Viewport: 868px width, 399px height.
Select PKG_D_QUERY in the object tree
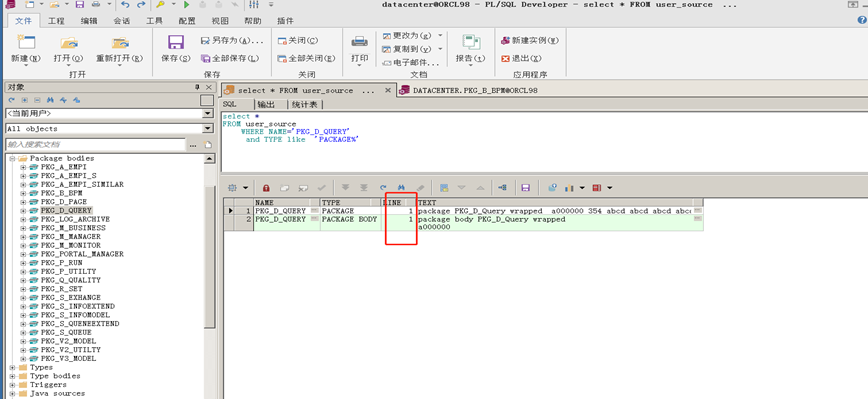click(66, 211)
